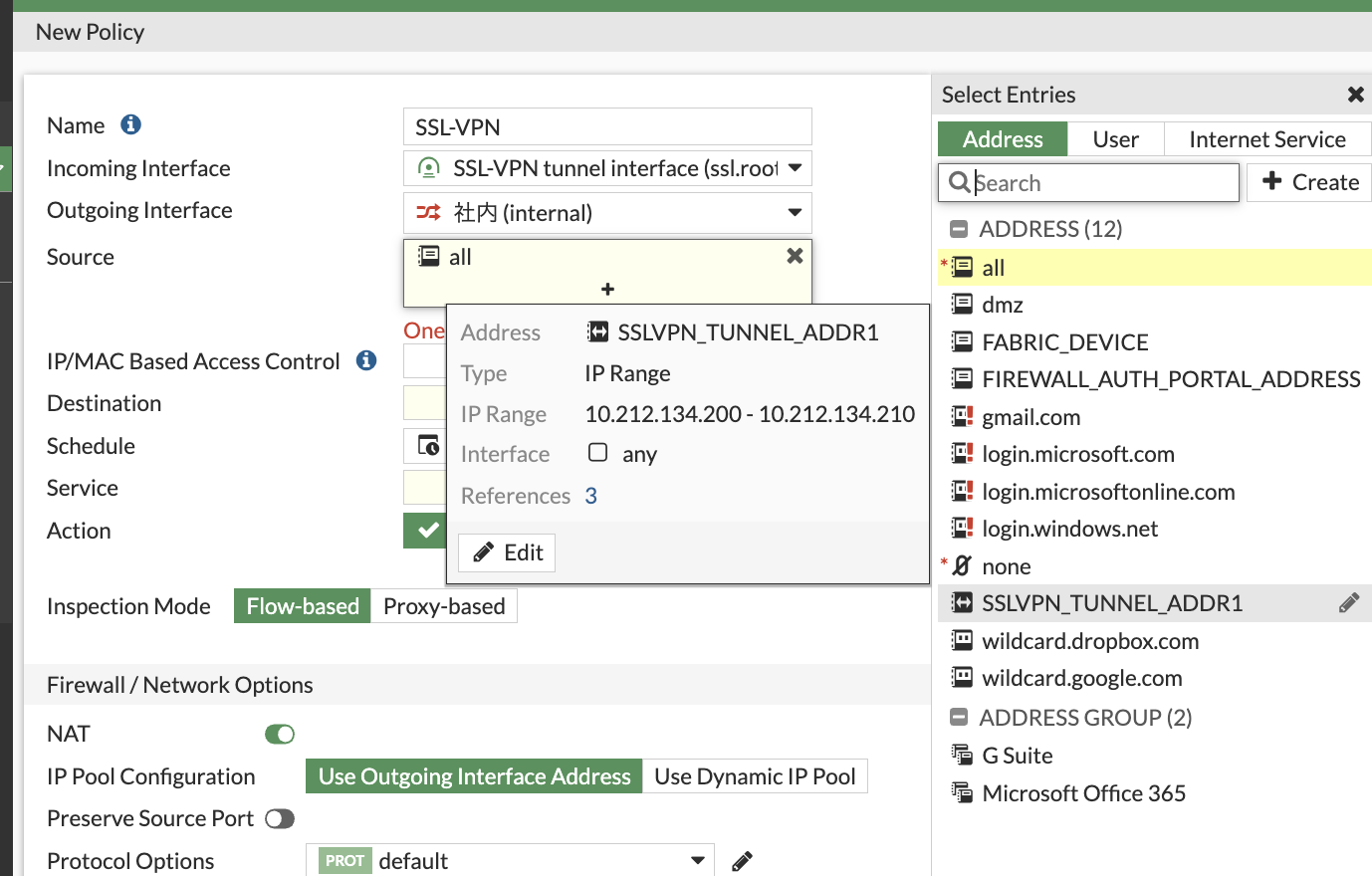The image size is (1372, 876).
Task: Select Flow-based inspection mode
Action: click(x=303, y=606)
